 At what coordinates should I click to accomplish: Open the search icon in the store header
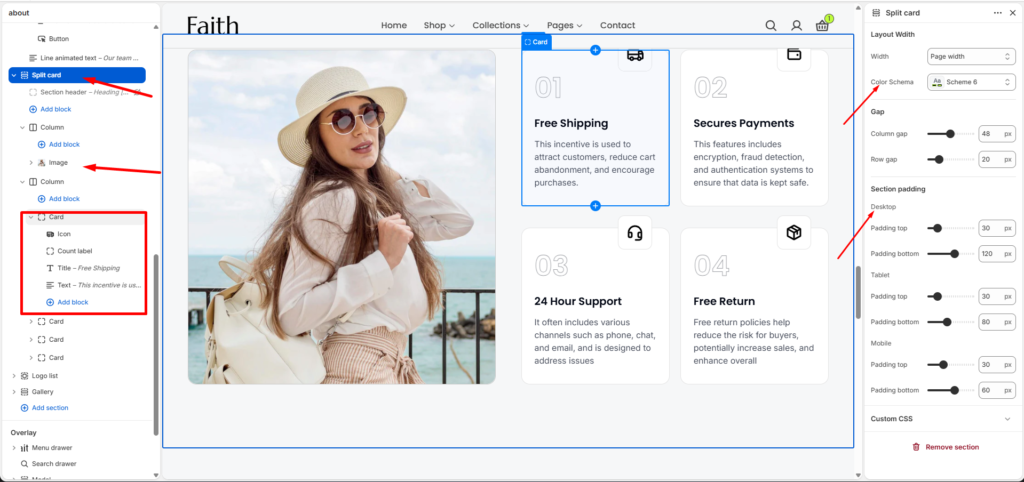[x=771, y=25]
